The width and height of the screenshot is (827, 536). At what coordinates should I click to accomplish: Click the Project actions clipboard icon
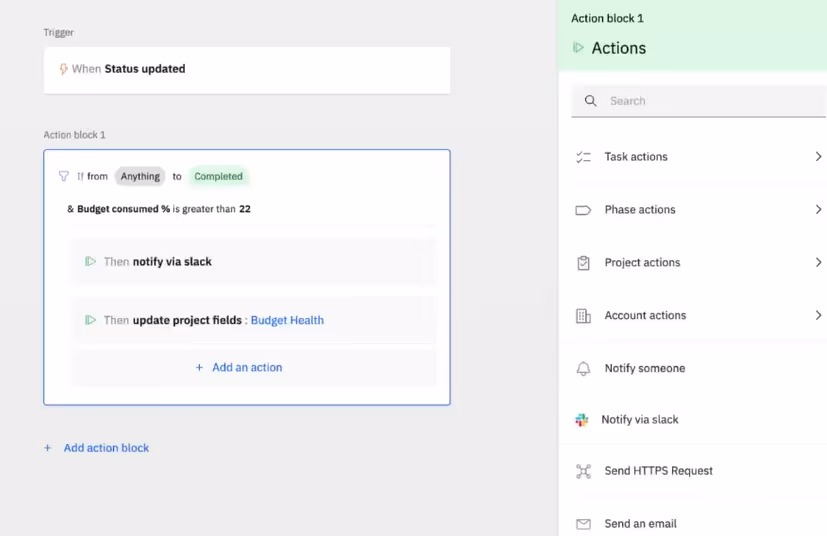click(x=583, y=263)
